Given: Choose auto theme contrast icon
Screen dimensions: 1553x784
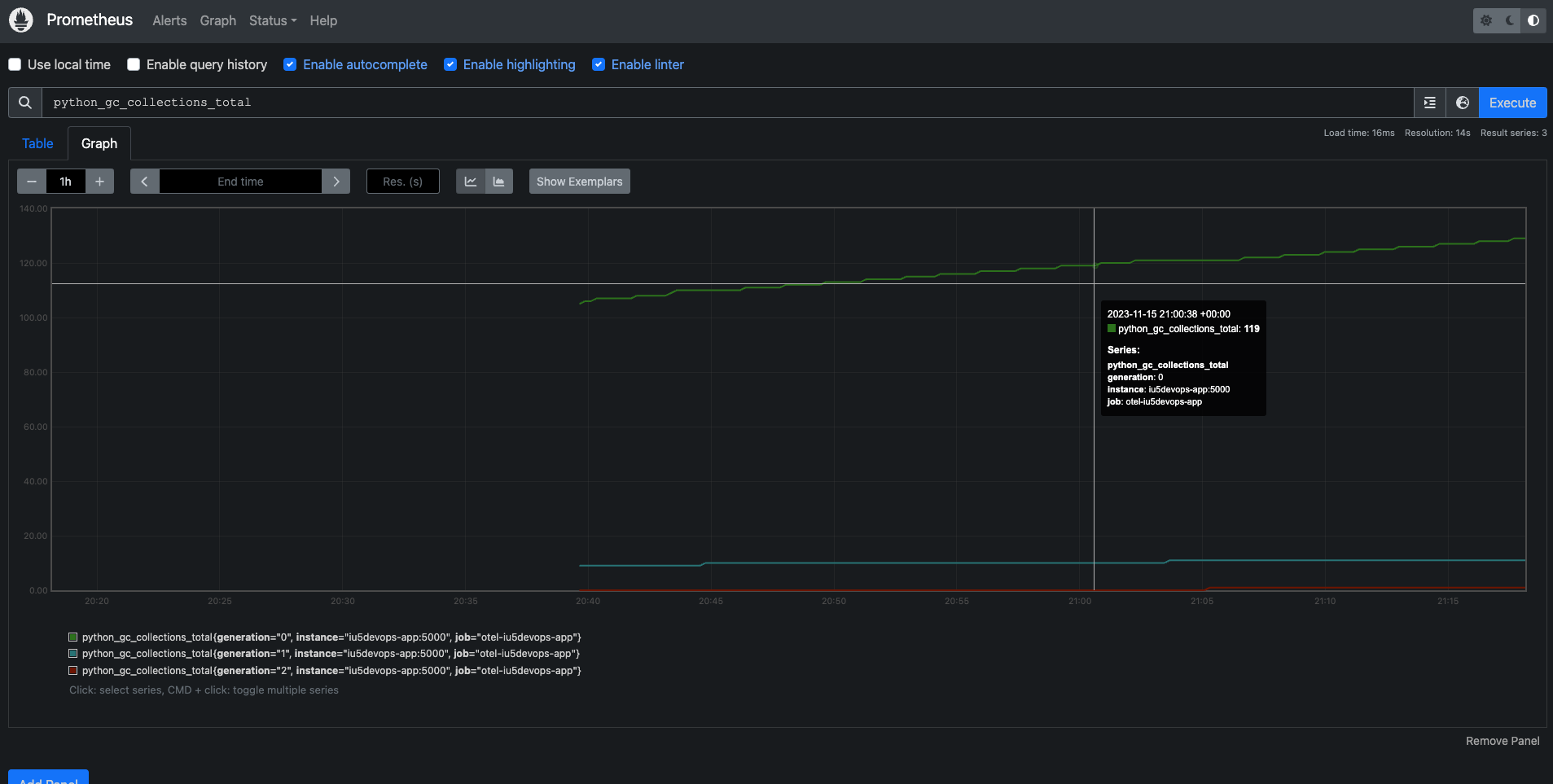Looking at the screenshot, I should coord(1533,20).
